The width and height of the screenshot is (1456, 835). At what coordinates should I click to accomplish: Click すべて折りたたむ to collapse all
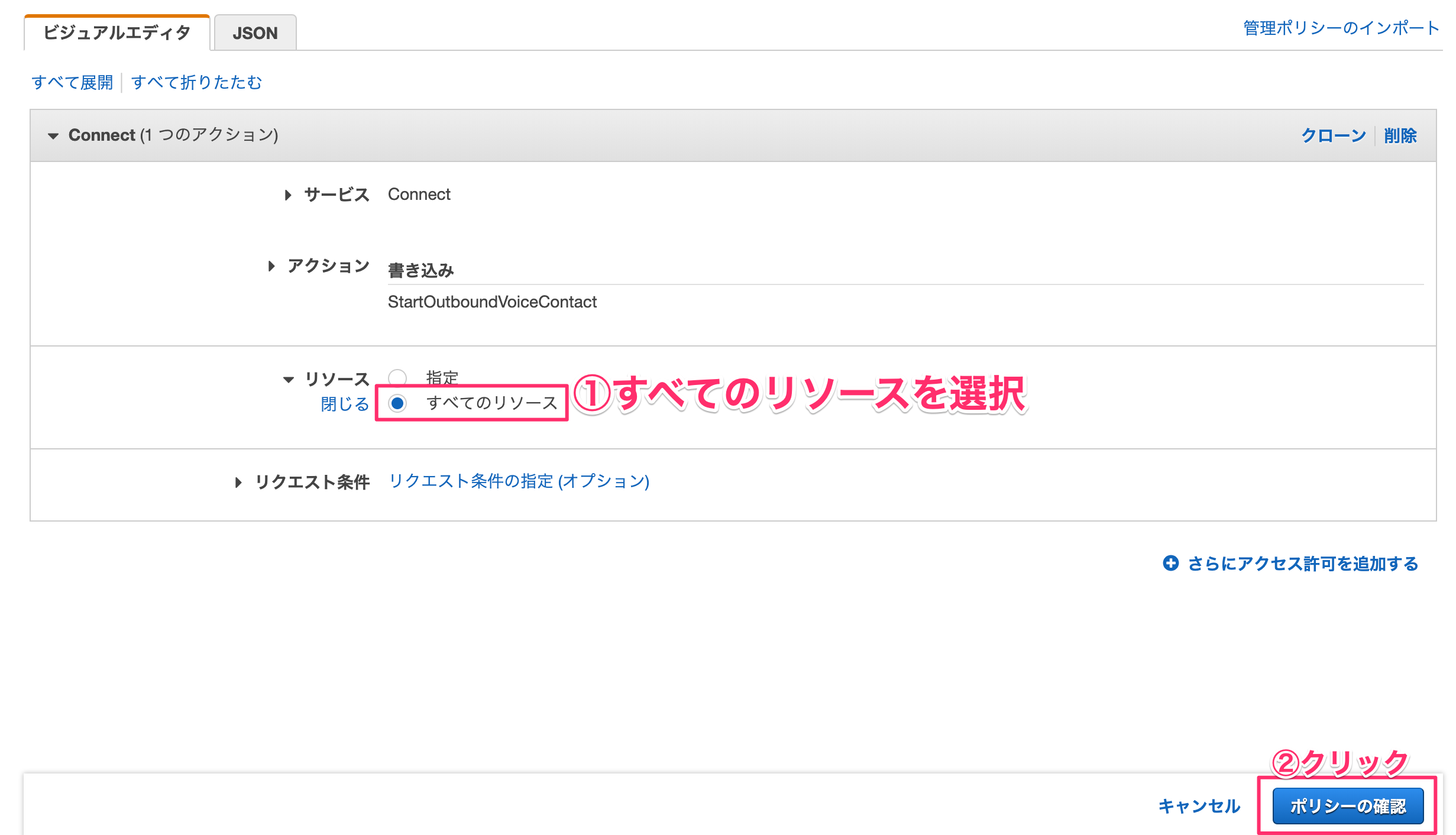[x=196, y=82]
